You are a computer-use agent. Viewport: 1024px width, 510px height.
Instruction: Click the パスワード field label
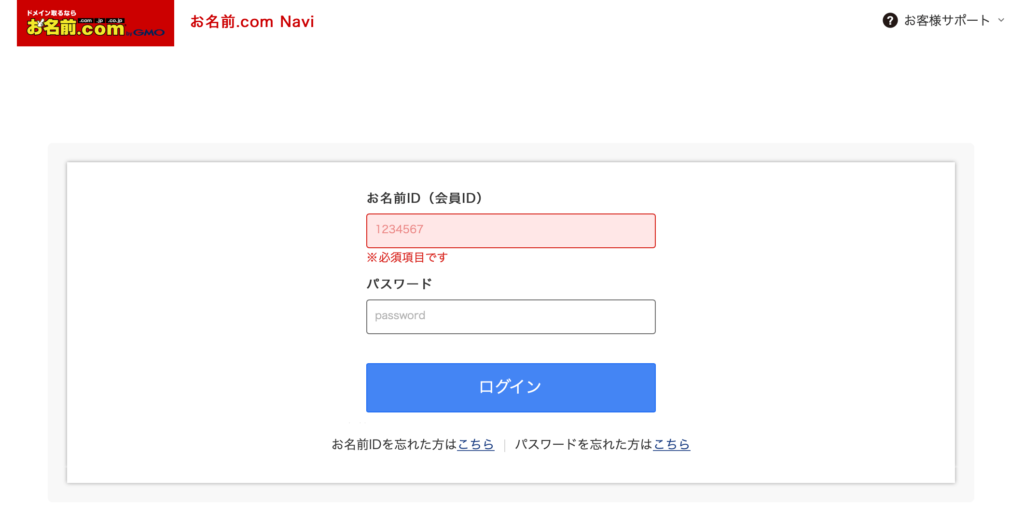click(399, 284)
